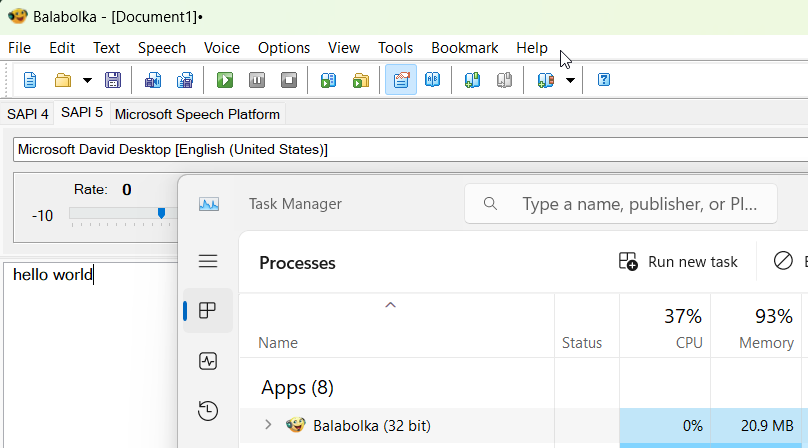The image size is (808, 448).
Task: Expand the Open file dropdown arrow
Action: click(x=87, y=80)
